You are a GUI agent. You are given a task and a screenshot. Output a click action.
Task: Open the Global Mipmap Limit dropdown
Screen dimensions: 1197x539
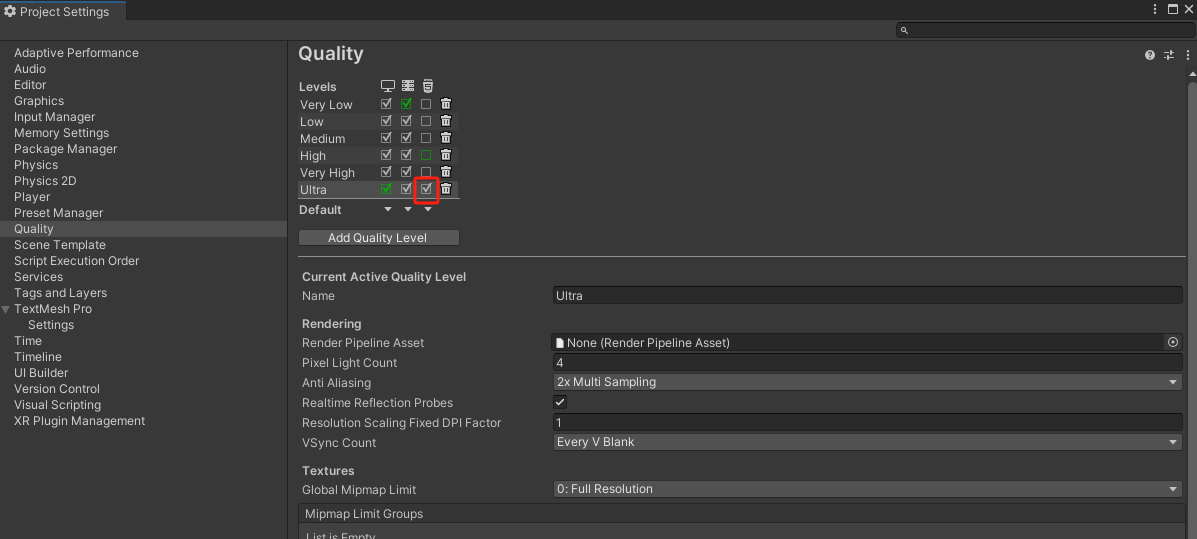(x=868, y=489)
